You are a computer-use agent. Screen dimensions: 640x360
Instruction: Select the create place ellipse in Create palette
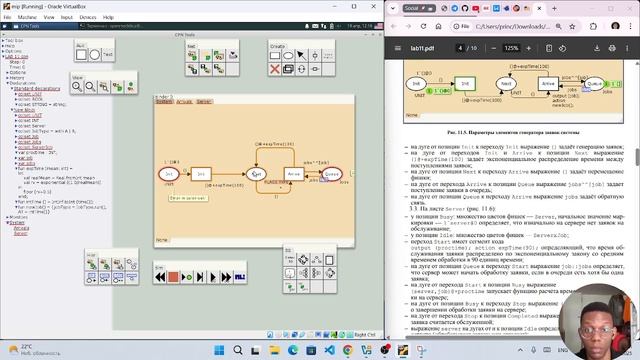pyautogui.click(x=288, y=56)
